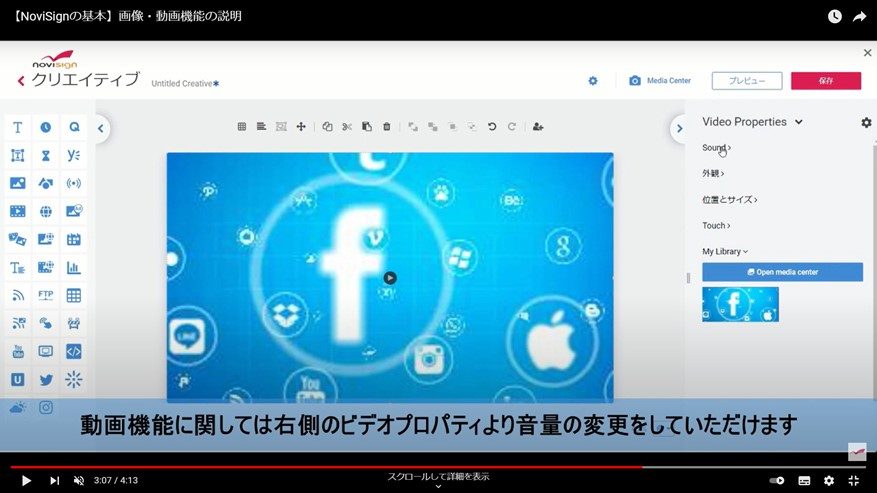The width and height of the screenshot is (877, 493).
Task: Play the video on the canvas
Action: click(390, 278)
